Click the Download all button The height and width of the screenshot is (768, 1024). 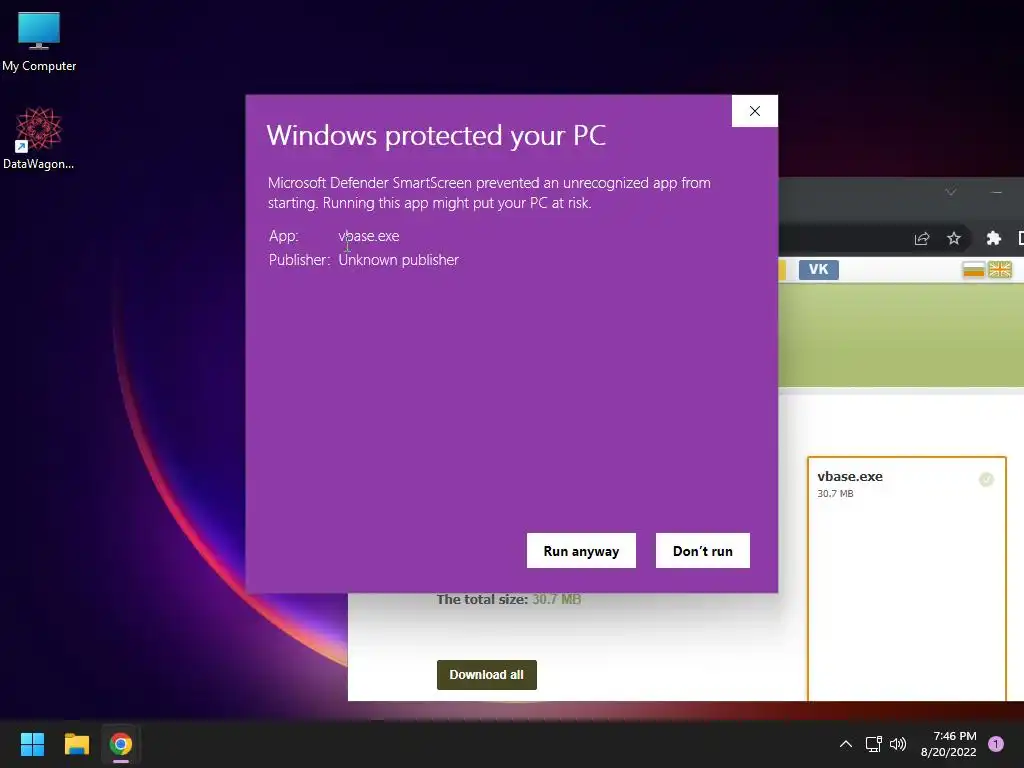[487, 675]
